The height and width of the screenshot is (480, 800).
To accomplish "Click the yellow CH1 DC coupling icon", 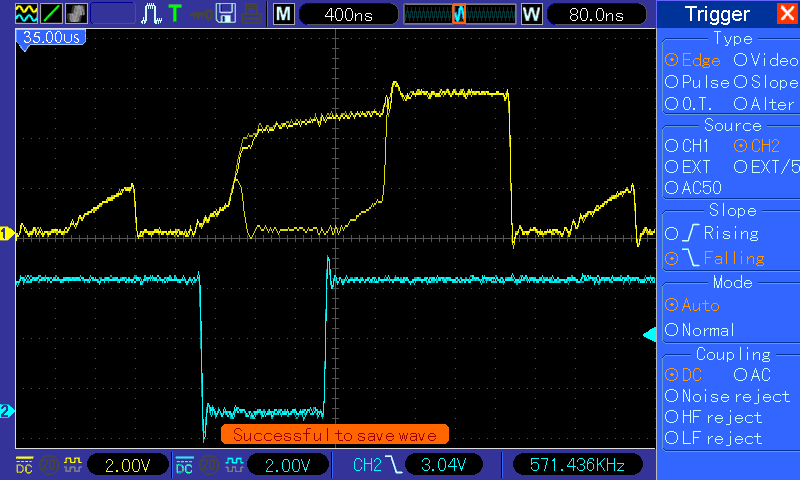I will 24,465.
